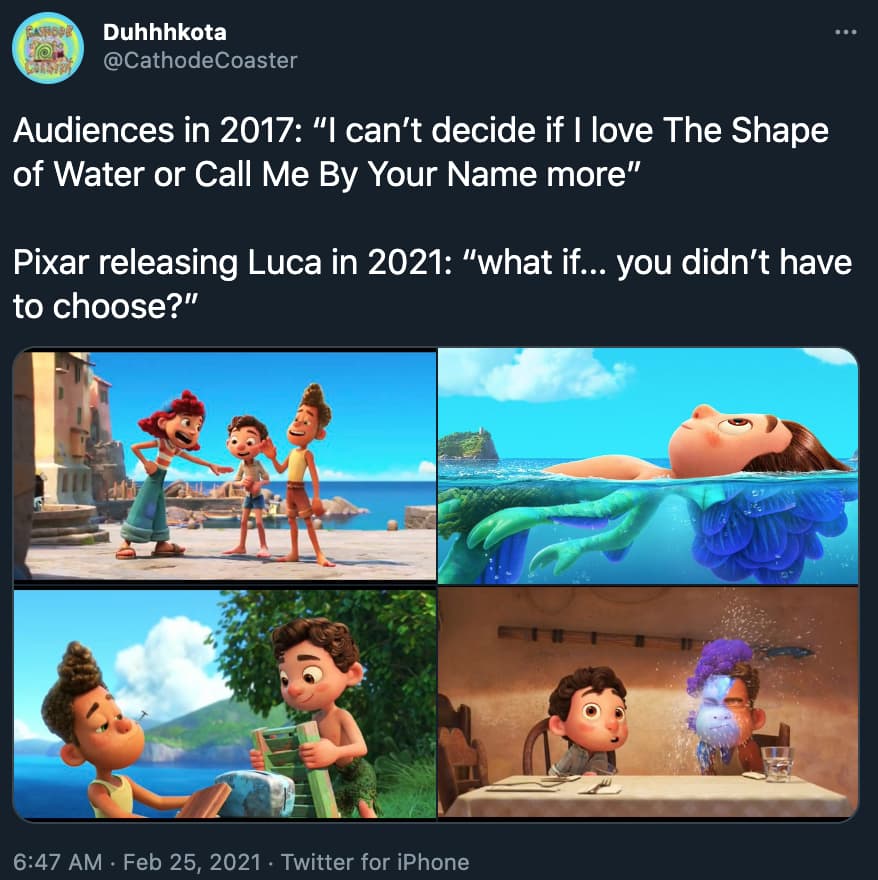Open the Twitter for iPhone source link
Screen dimensions: 878x880
coord(375,861)
